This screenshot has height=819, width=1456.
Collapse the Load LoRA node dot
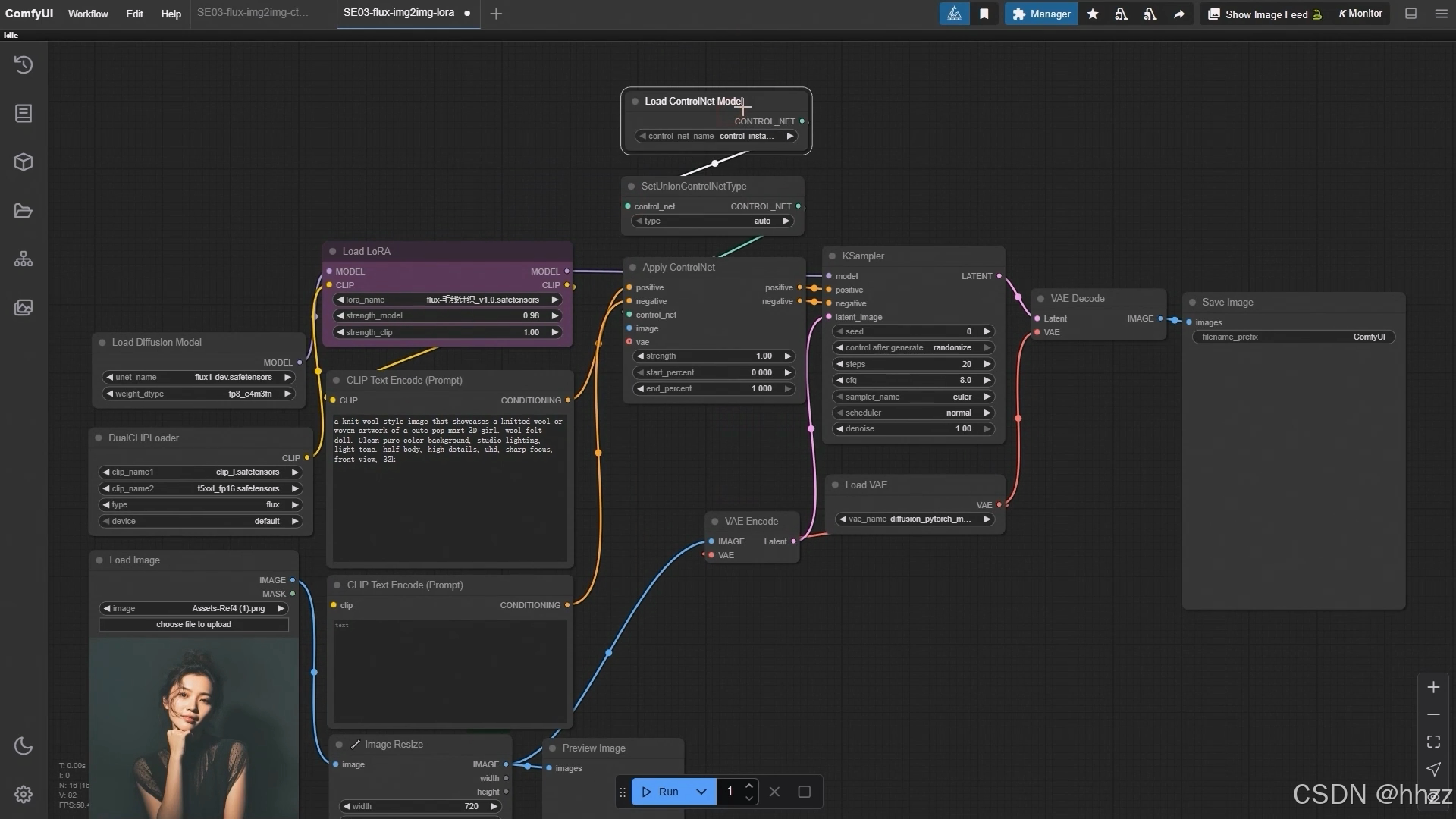point(332,252)
